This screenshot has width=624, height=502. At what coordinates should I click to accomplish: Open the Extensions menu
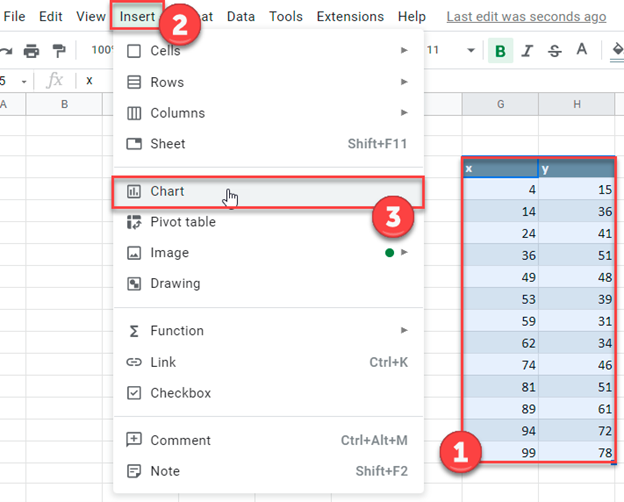(x=350, y=17)
